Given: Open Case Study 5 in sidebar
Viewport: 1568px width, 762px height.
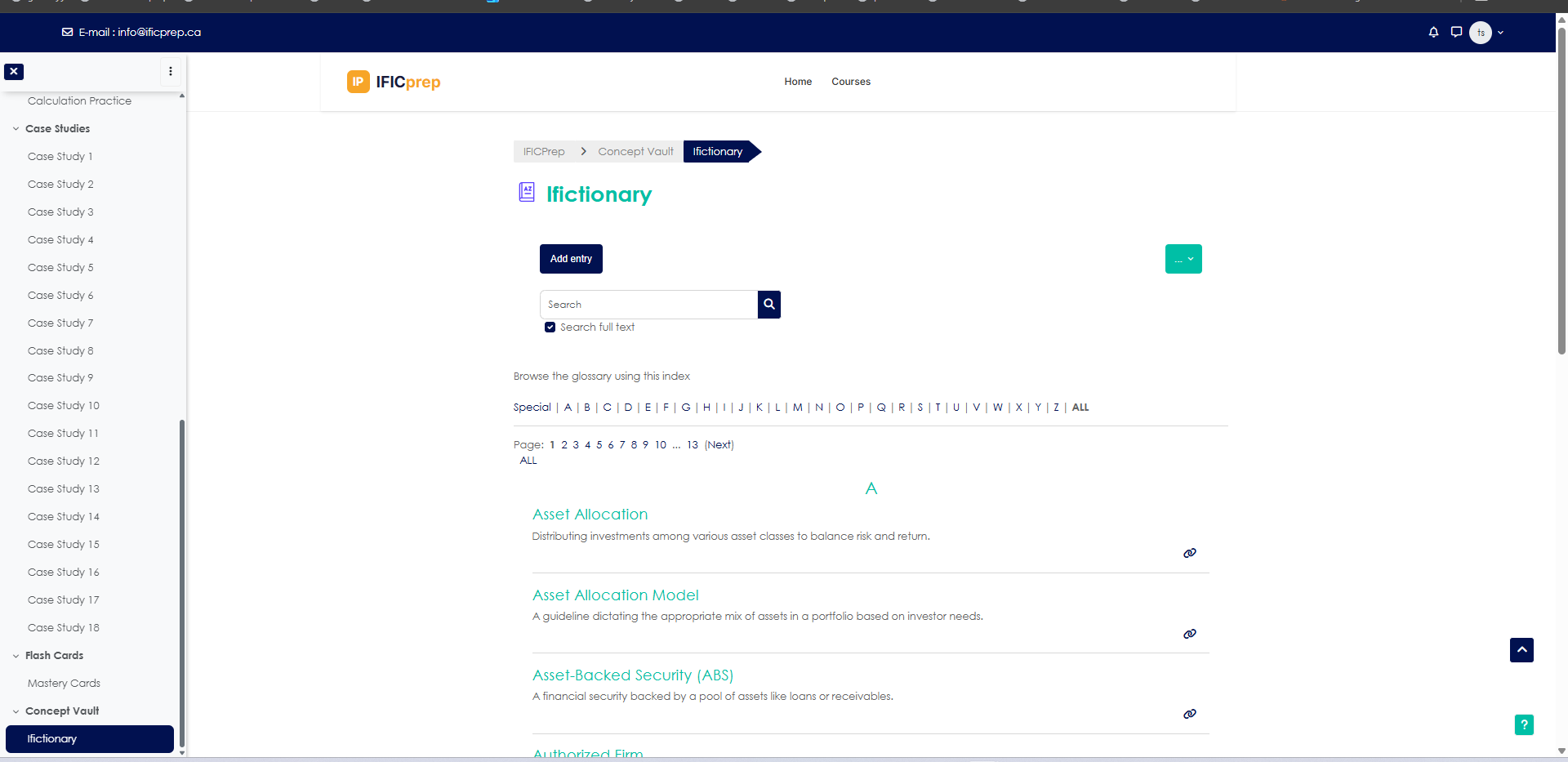Looking at the screenshot, I should [x=60, y=267].
